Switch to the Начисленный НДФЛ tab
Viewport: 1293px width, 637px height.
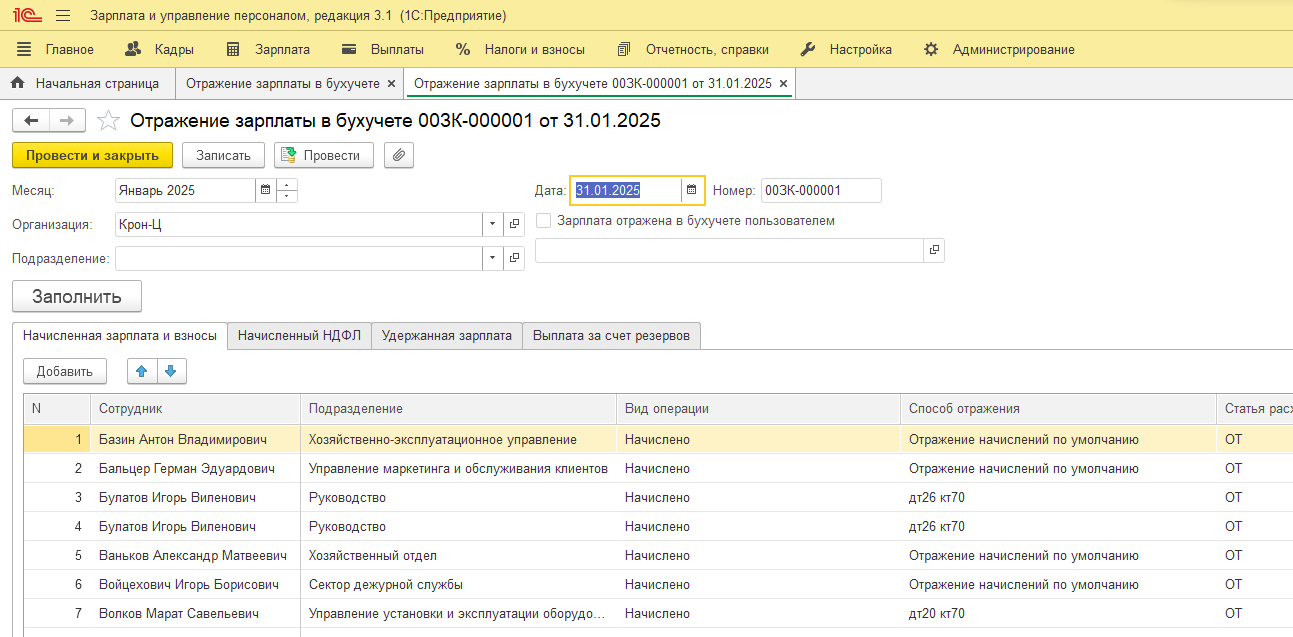click(x=299, y=336)
